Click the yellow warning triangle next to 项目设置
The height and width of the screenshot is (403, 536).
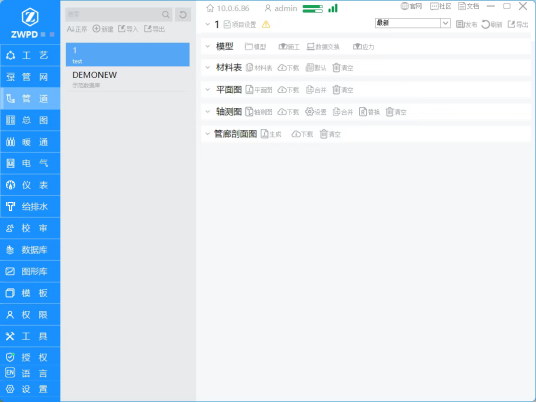[266, 25]
